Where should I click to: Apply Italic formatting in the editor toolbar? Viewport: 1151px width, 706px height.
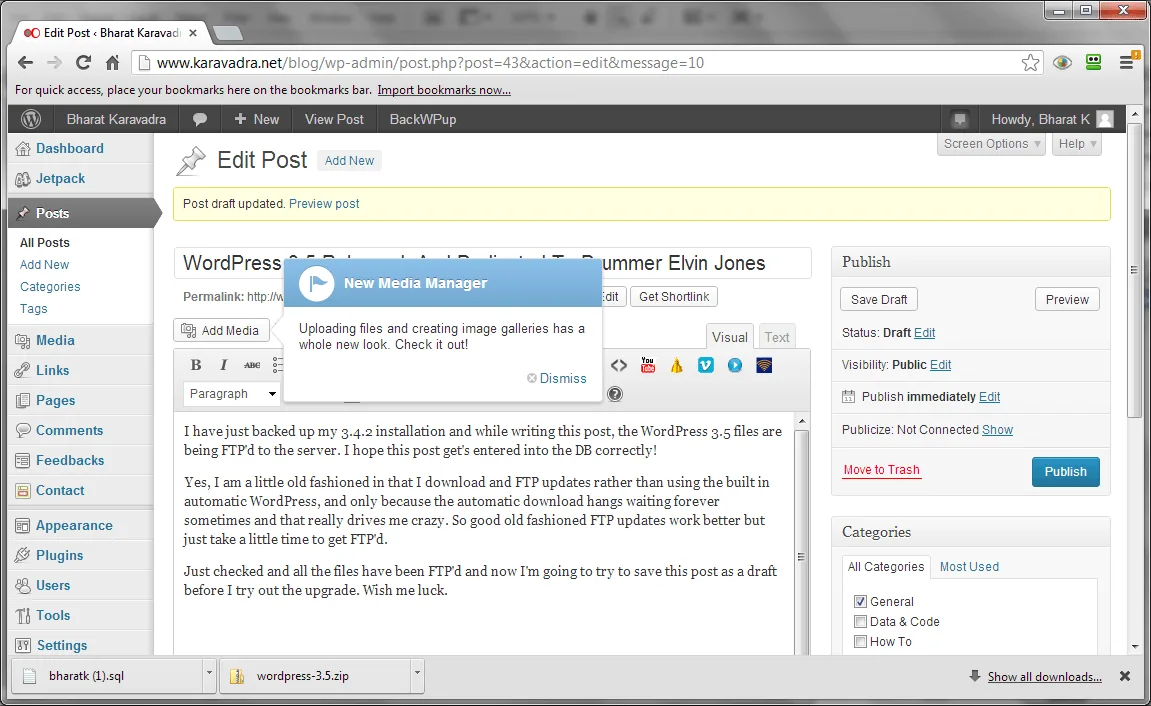[223, 365]
